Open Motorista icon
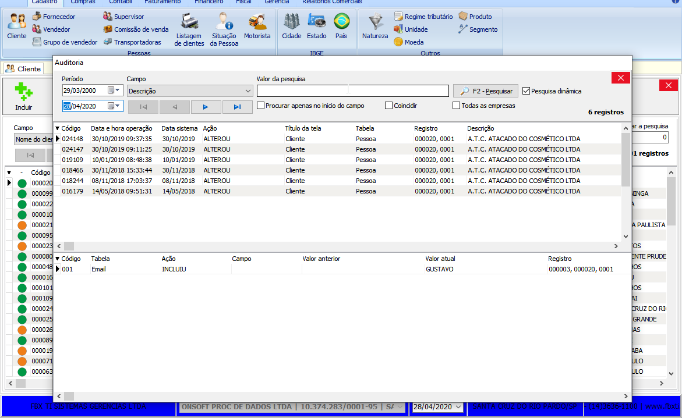 tap(257, 26)
